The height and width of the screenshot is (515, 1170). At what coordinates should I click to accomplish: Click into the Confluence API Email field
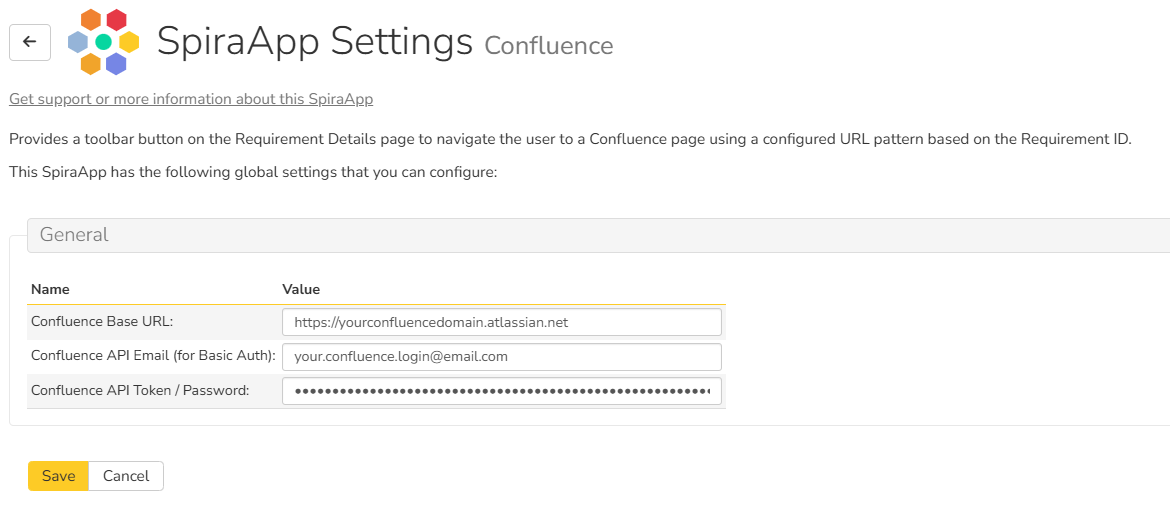(501, 357)
